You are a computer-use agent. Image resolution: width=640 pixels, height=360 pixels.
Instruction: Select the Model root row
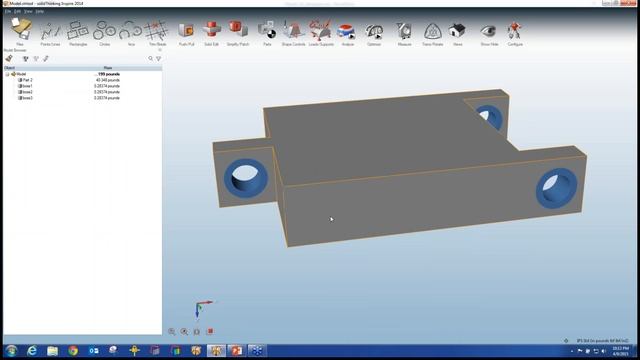(x=82, y=74)
